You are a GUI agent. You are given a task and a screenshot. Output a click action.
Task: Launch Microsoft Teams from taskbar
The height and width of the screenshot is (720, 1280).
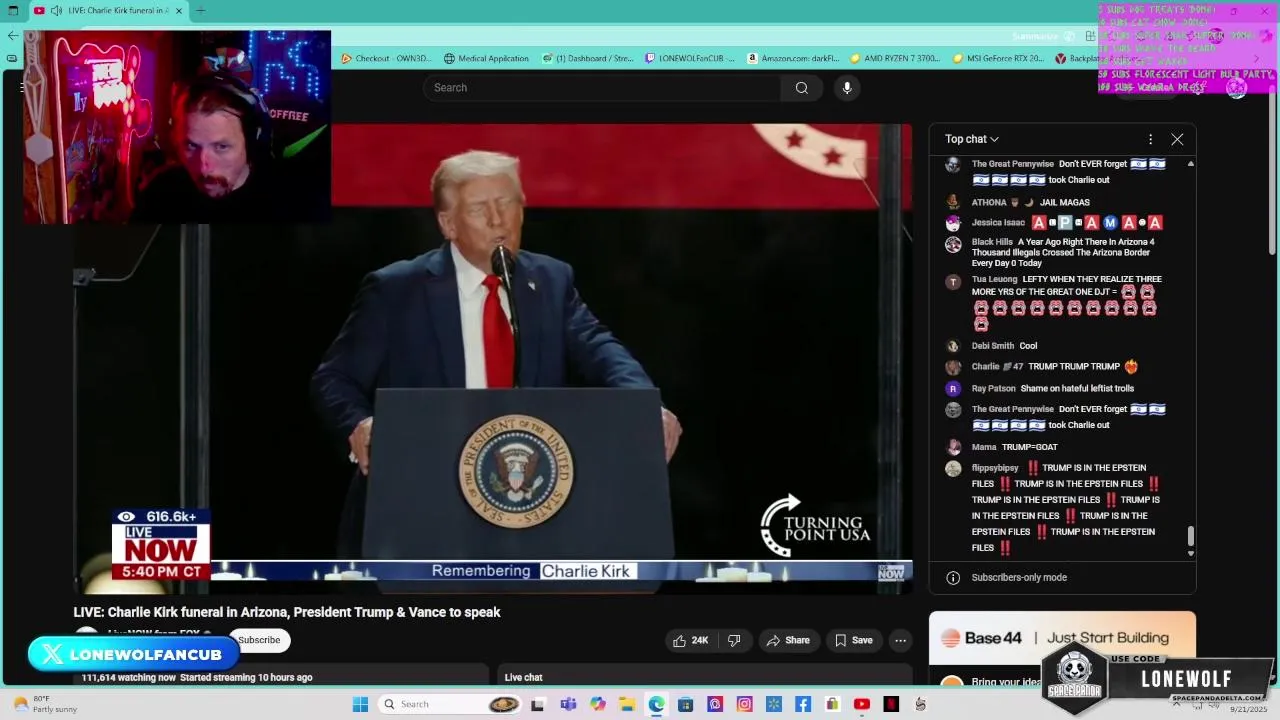(x=567, y=704)
